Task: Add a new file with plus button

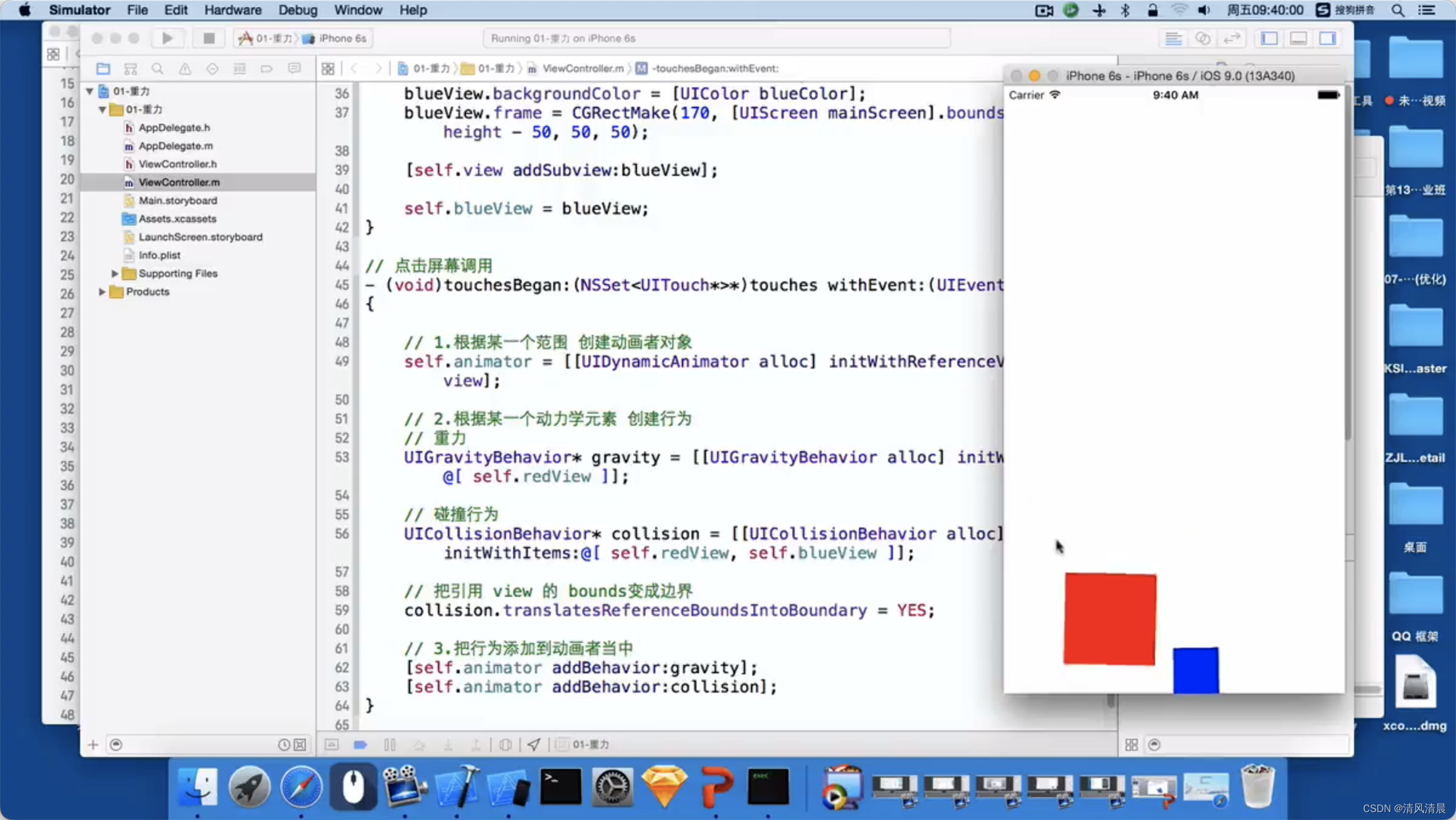Action: pyautogui.click(x=93, y=744)
